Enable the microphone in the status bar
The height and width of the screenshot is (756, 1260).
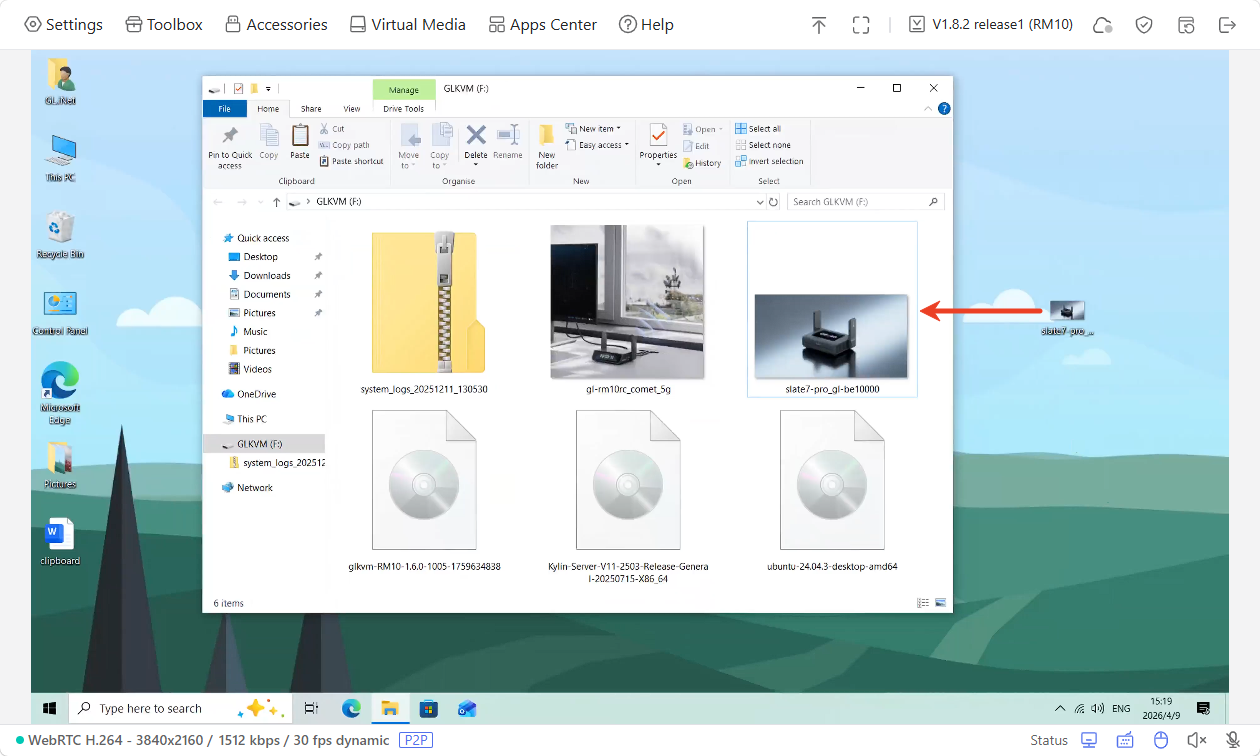tap(1231, 740)
